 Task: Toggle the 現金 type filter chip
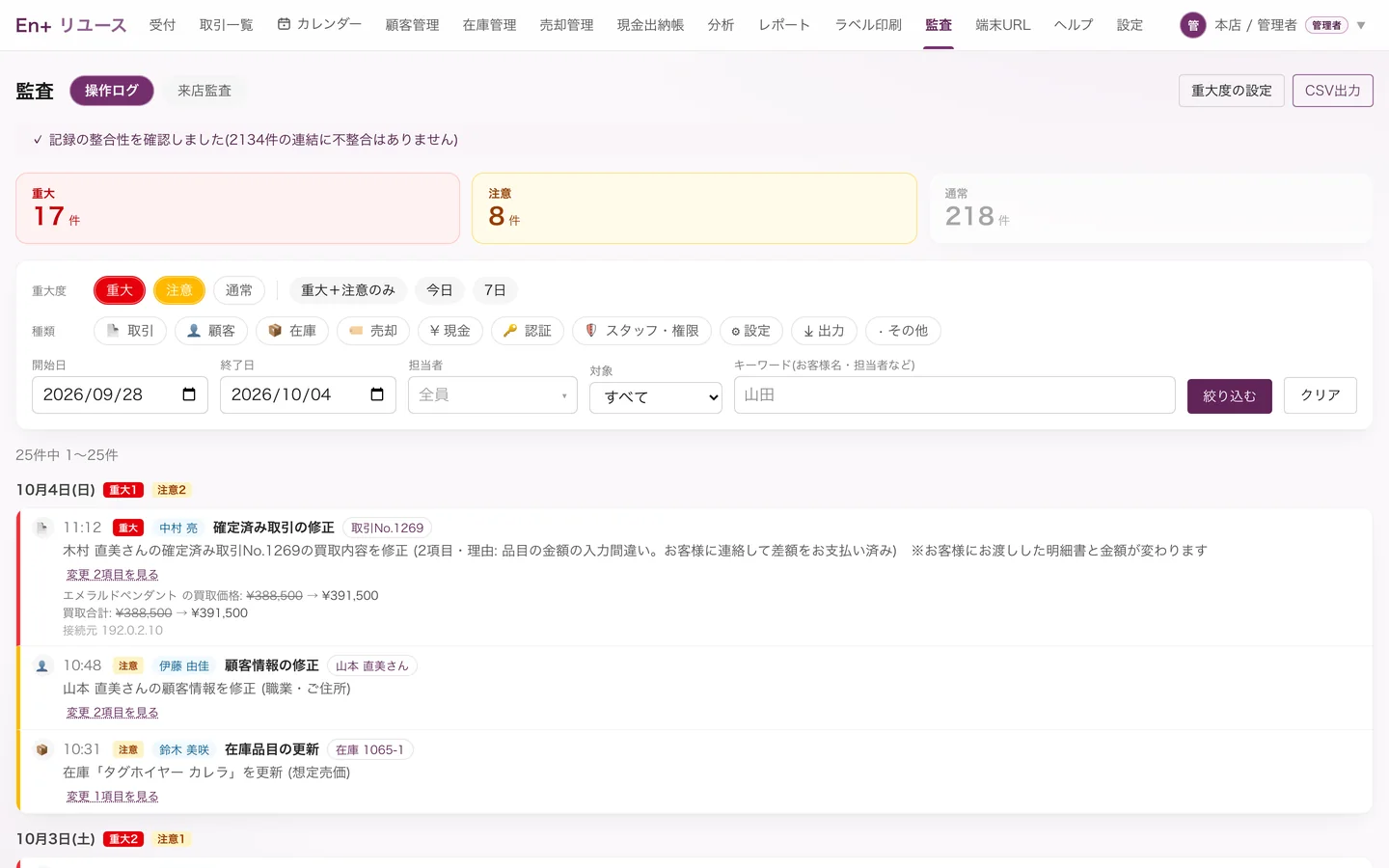point(450,331)
